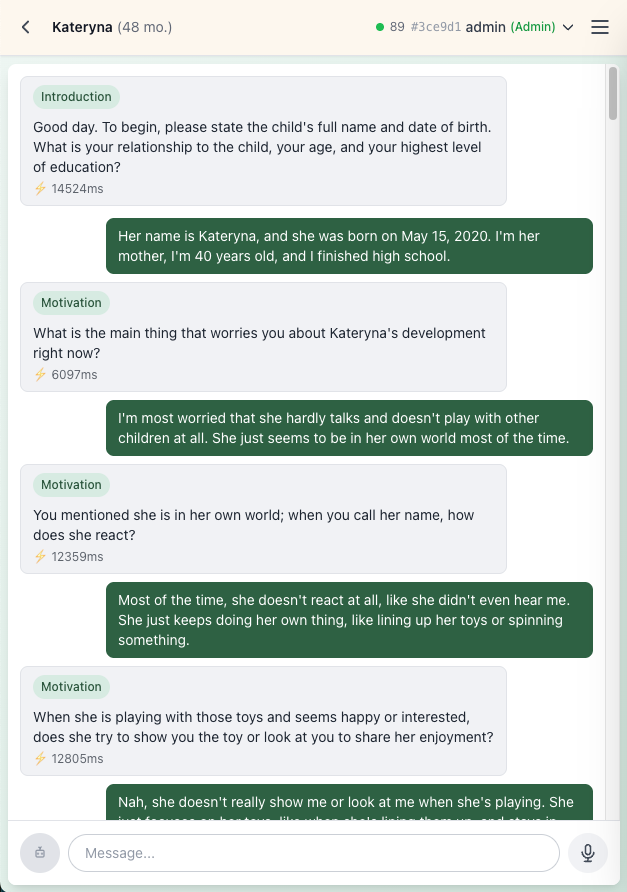Click the admin (Admin) user label
Screen dimensions: 627x892
pos(510,27)
